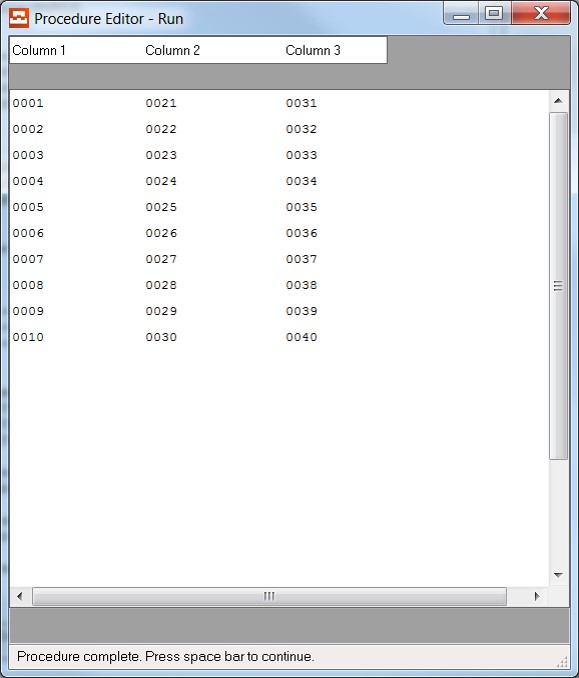
Task: Click the vertical scrollbar track below thumb
Action: 558,512
